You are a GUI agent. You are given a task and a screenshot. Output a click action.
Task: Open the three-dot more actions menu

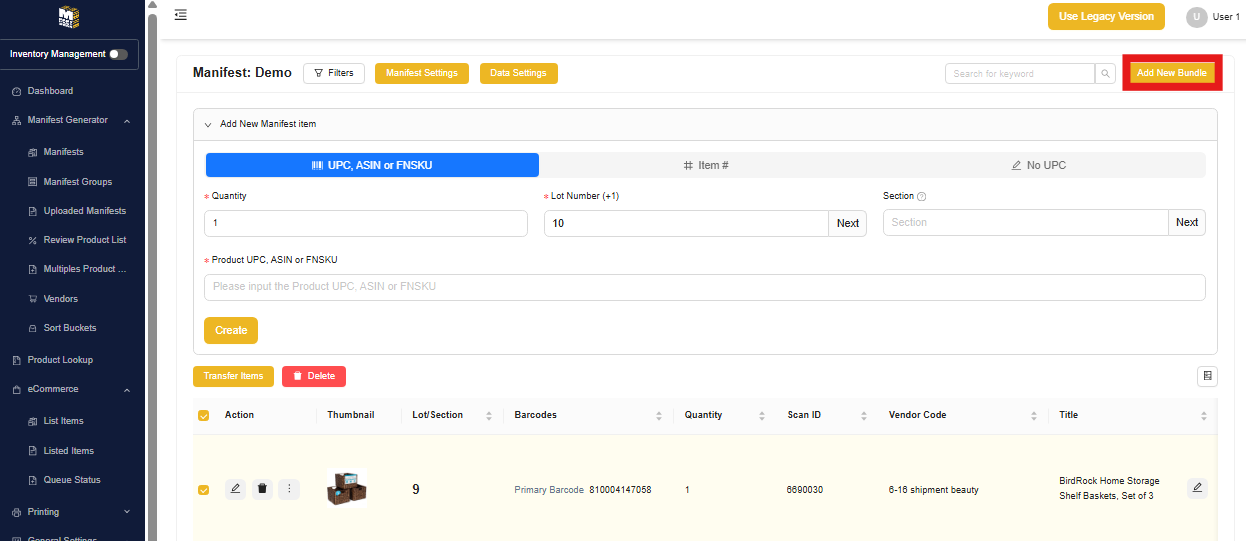(289, 489)
